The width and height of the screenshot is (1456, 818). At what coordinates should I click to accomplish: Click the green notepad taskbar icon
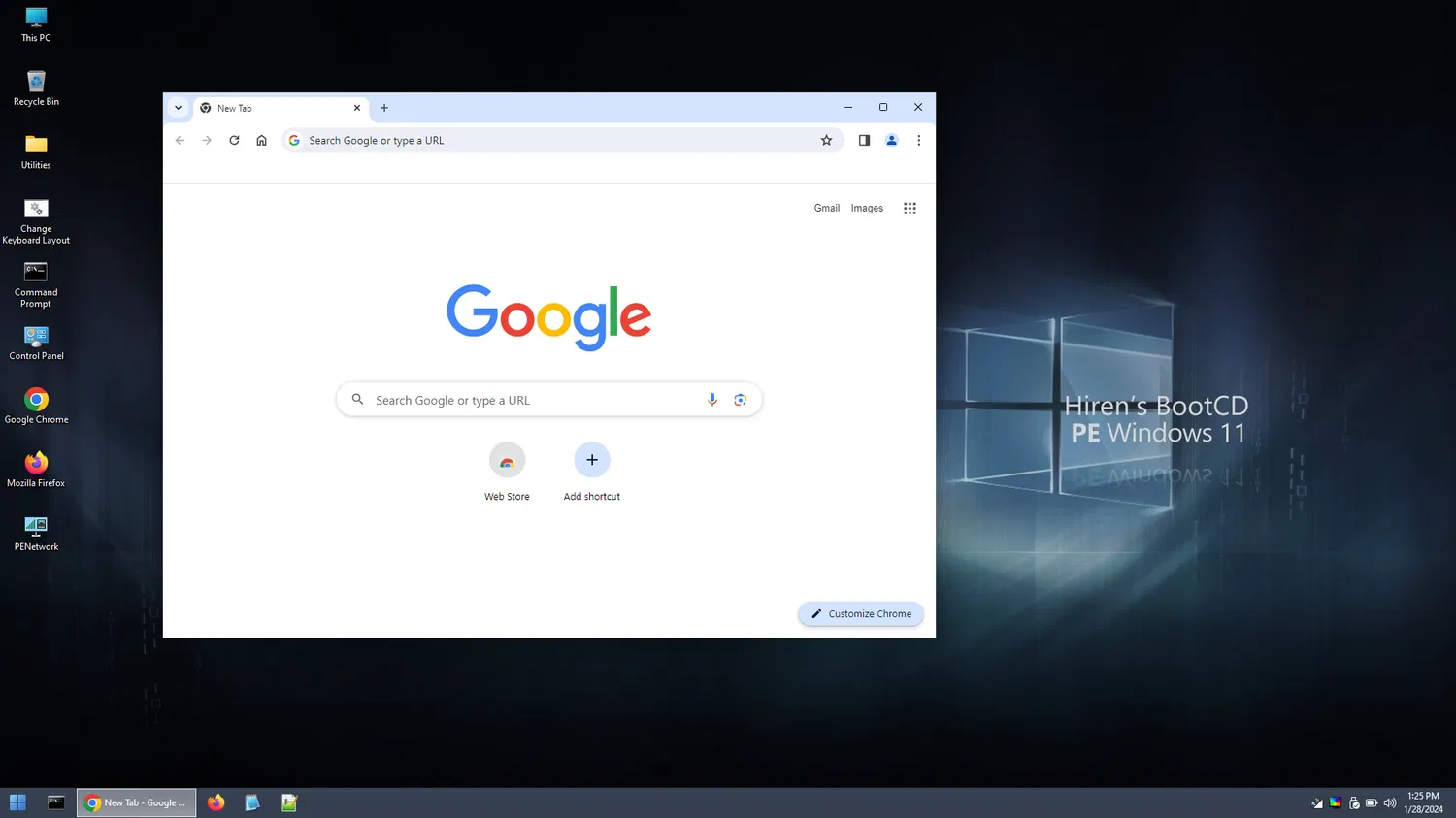[x=289, y=802]
